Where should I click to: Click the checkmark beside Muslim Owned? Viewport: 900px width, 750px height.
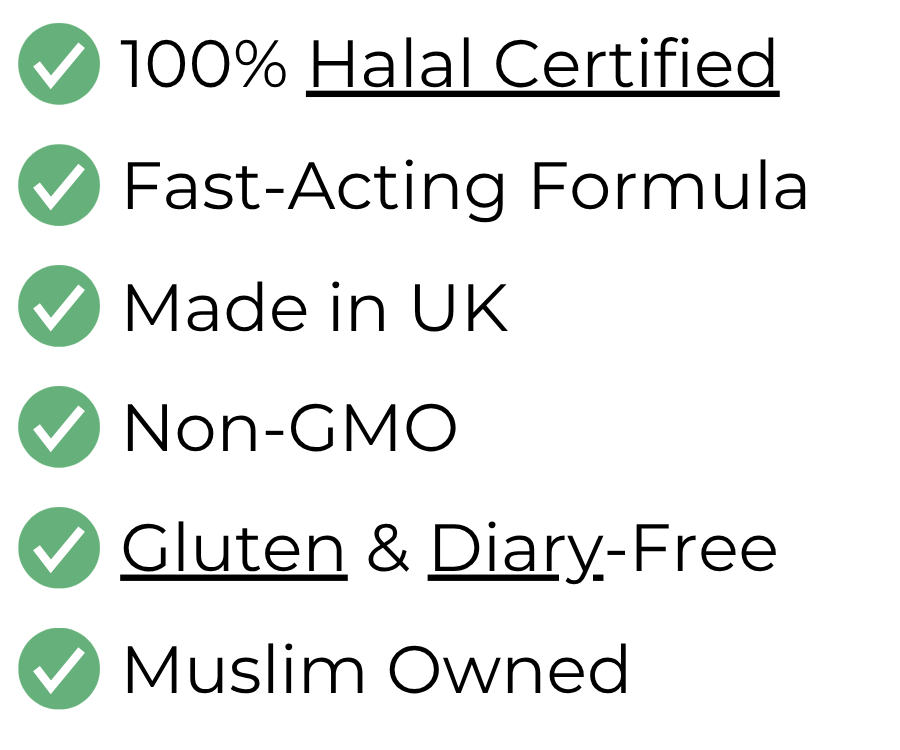59,669
